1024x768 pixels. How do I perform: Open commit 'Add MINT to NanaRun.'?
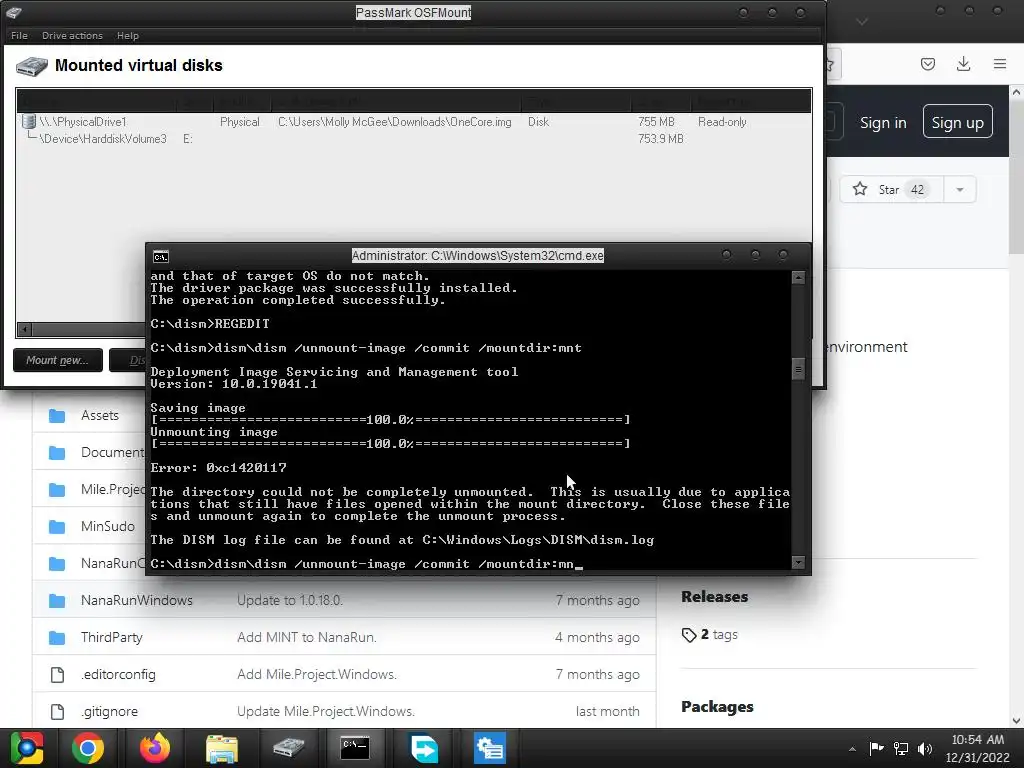point(307,637)
